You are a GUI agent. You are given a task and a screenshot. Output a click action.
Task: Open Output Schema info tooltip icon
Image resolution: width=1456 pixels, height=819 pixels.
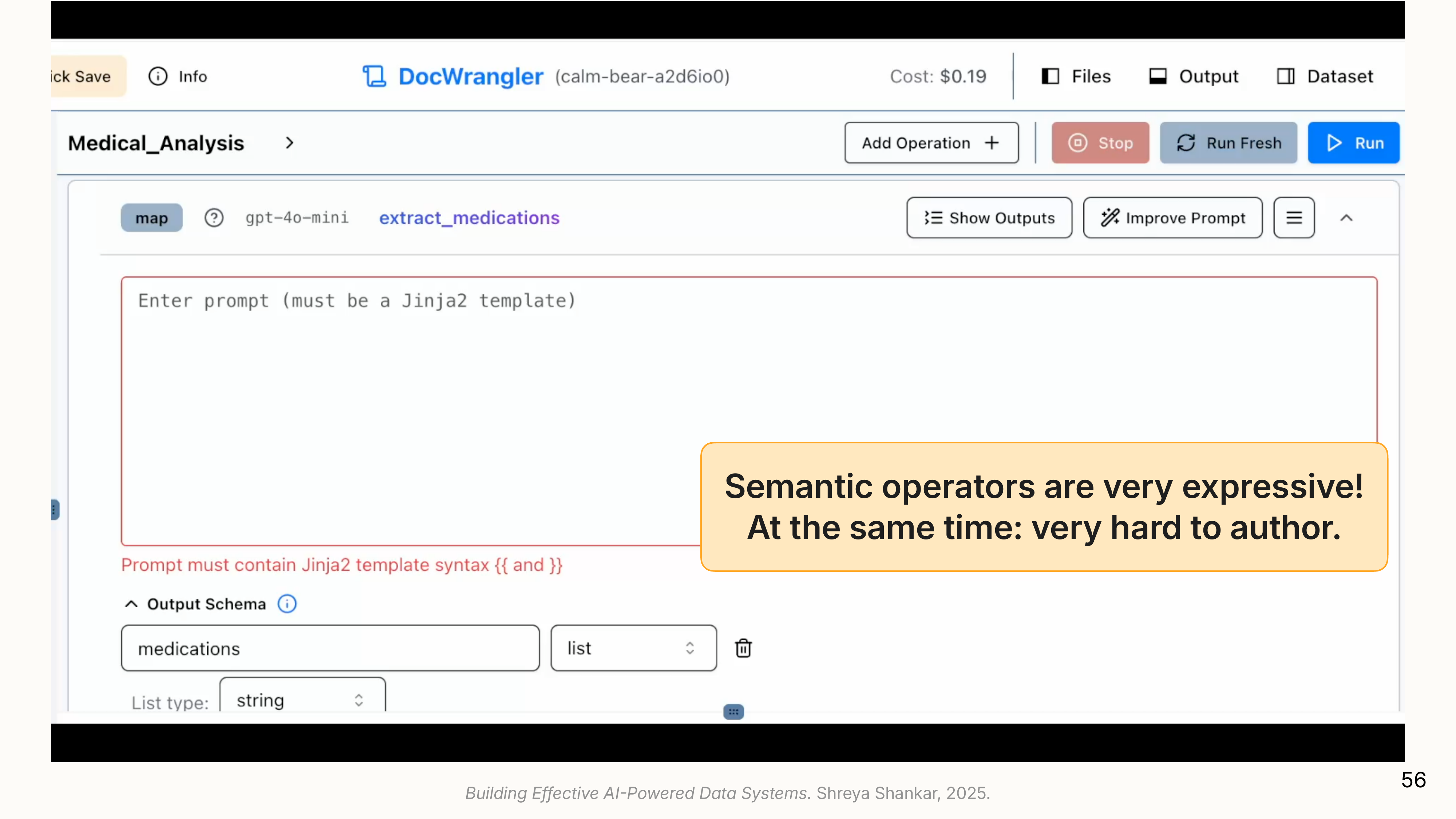click(287, 604)
